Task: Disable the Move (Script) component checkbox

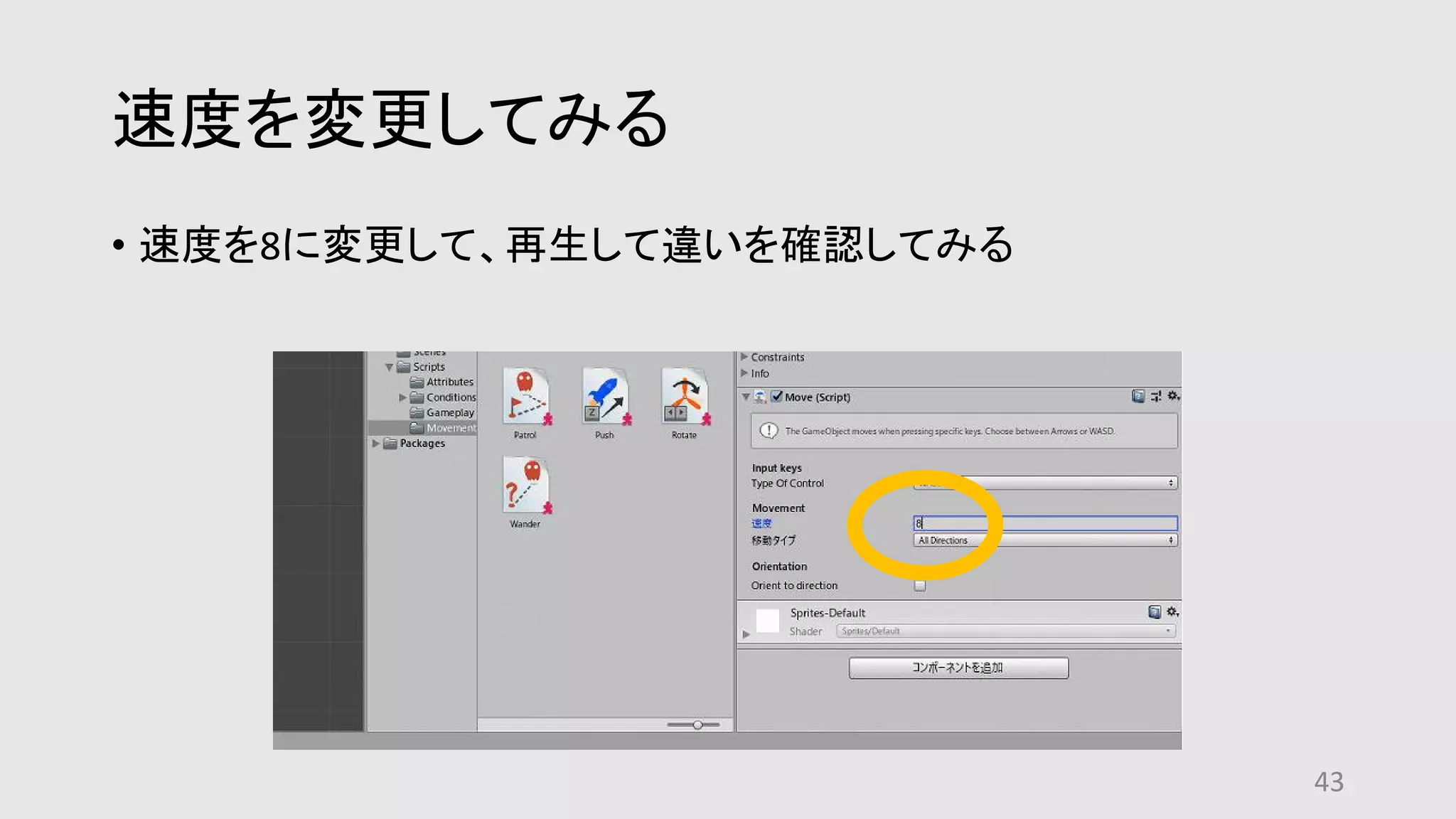Action: coord(777,397)
